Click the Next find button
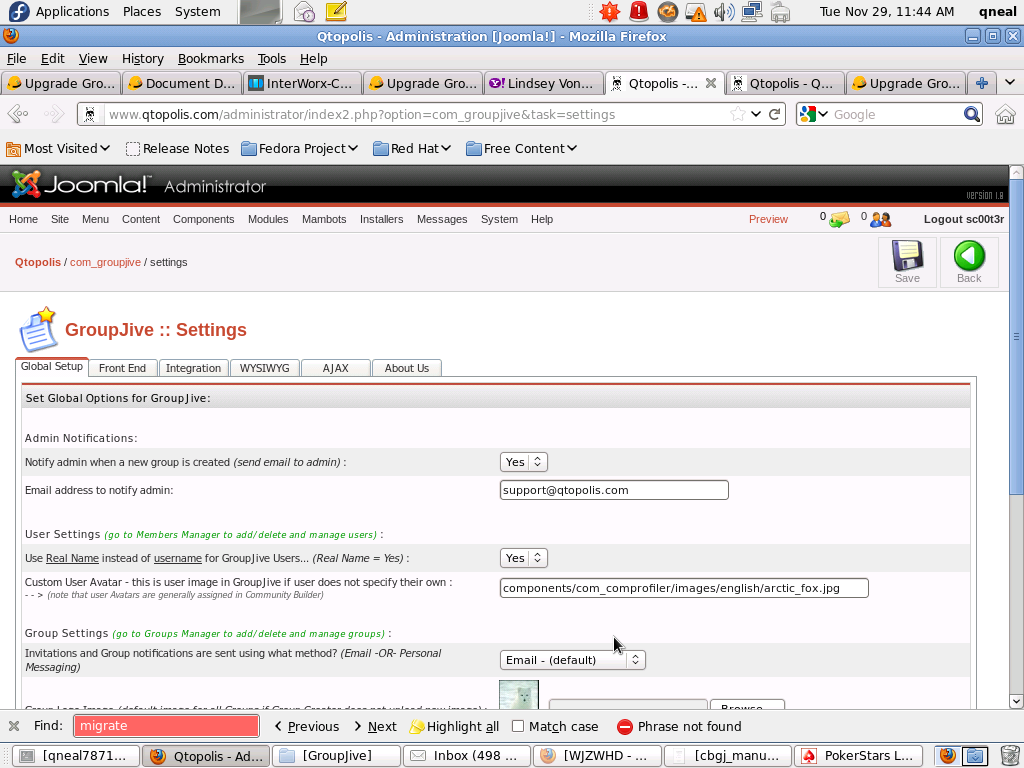The image size is (1024, 768). [x=375, y=726]
